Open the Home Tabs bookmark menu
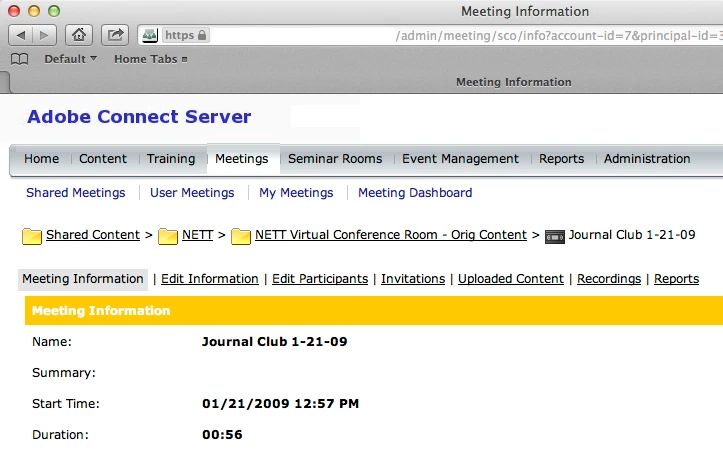The height and width of the screenshot is (453, 723). 151,59
